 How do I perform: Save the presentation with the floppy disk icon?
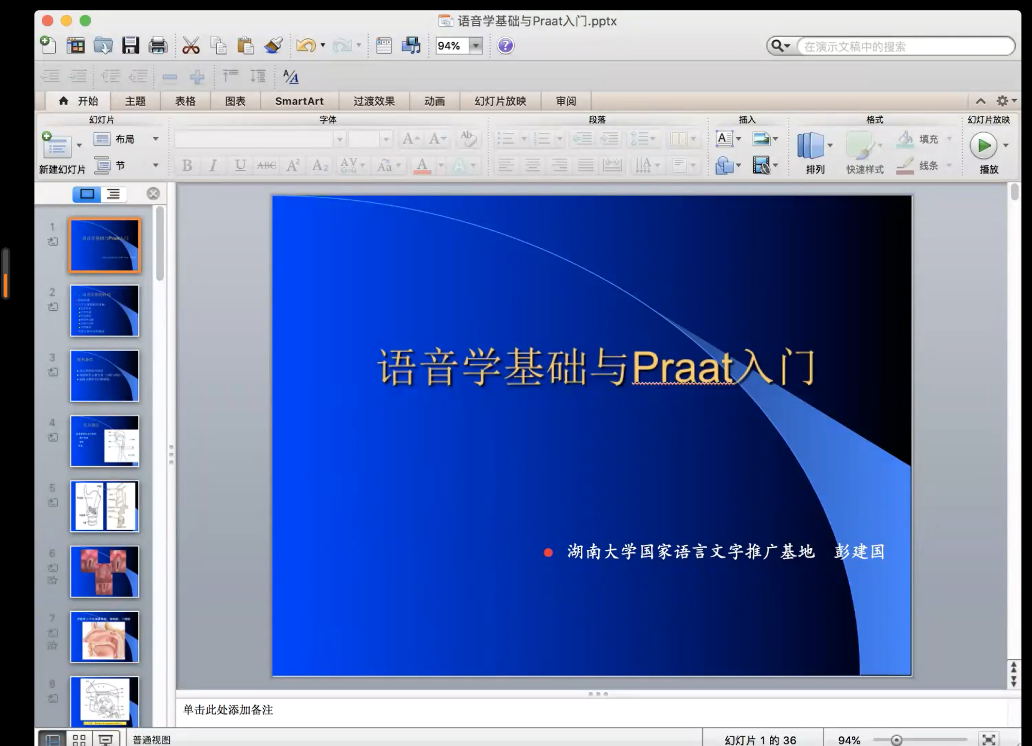130,45
